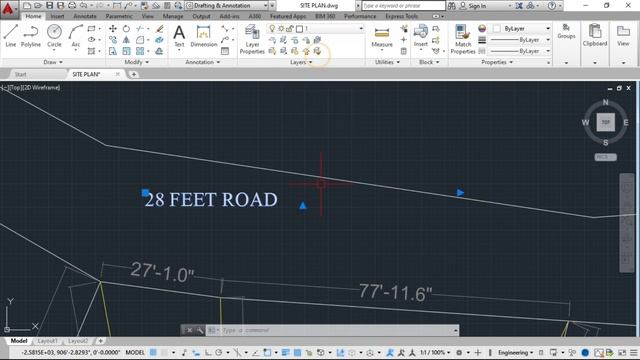Expand the Annotation panel dropdown

[x=203, y=62]
